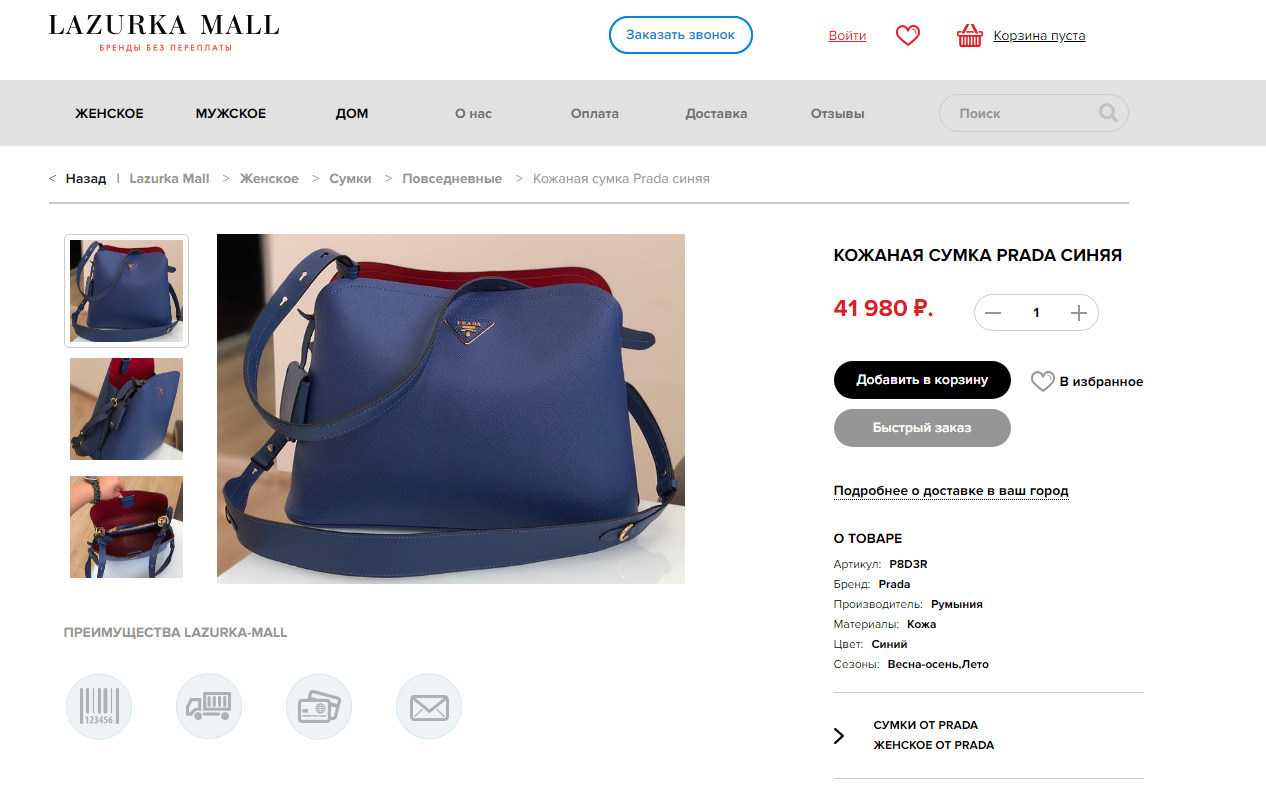The image size is (1266, 787).
Task: Open the МУЖСКОЕ menu
Action: (x=231, y=114)
